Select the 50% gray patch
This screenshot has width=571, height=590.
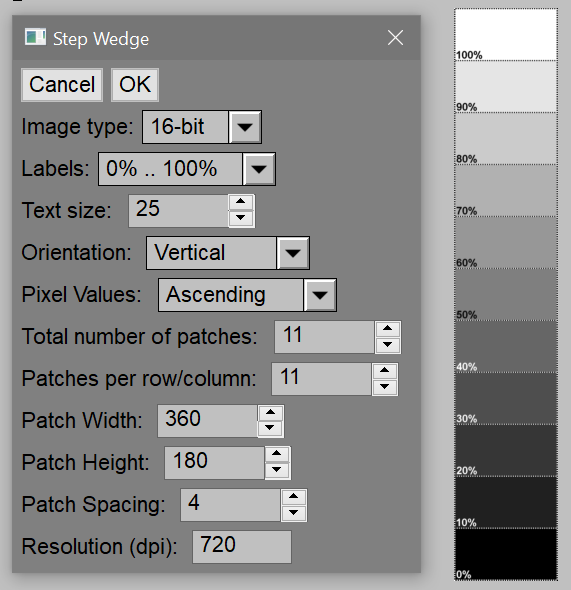pos(506,295)
